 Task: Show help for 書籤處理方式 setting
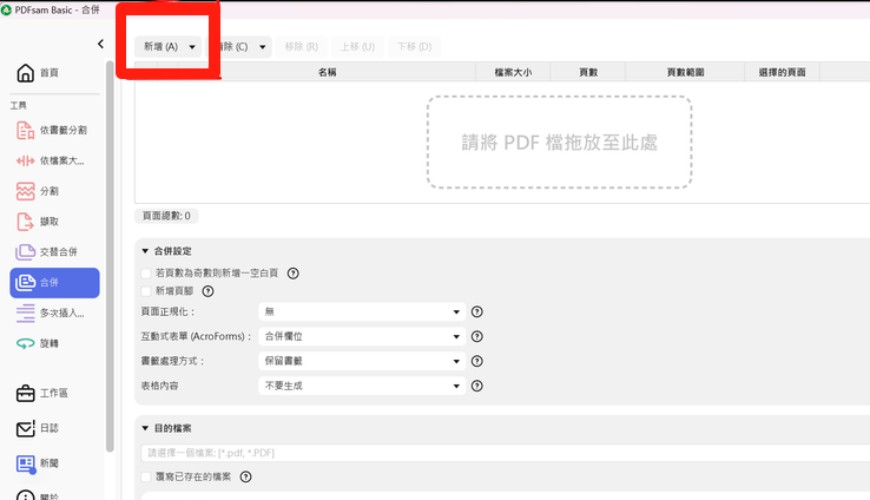coord(477,361)
